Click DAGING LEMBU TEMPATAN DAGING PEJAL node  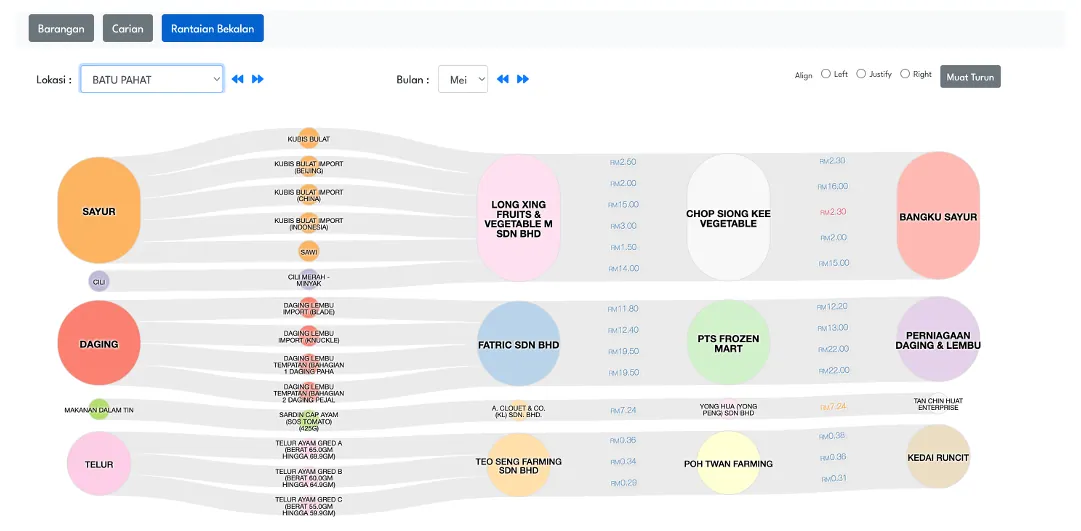coord(309,393)
